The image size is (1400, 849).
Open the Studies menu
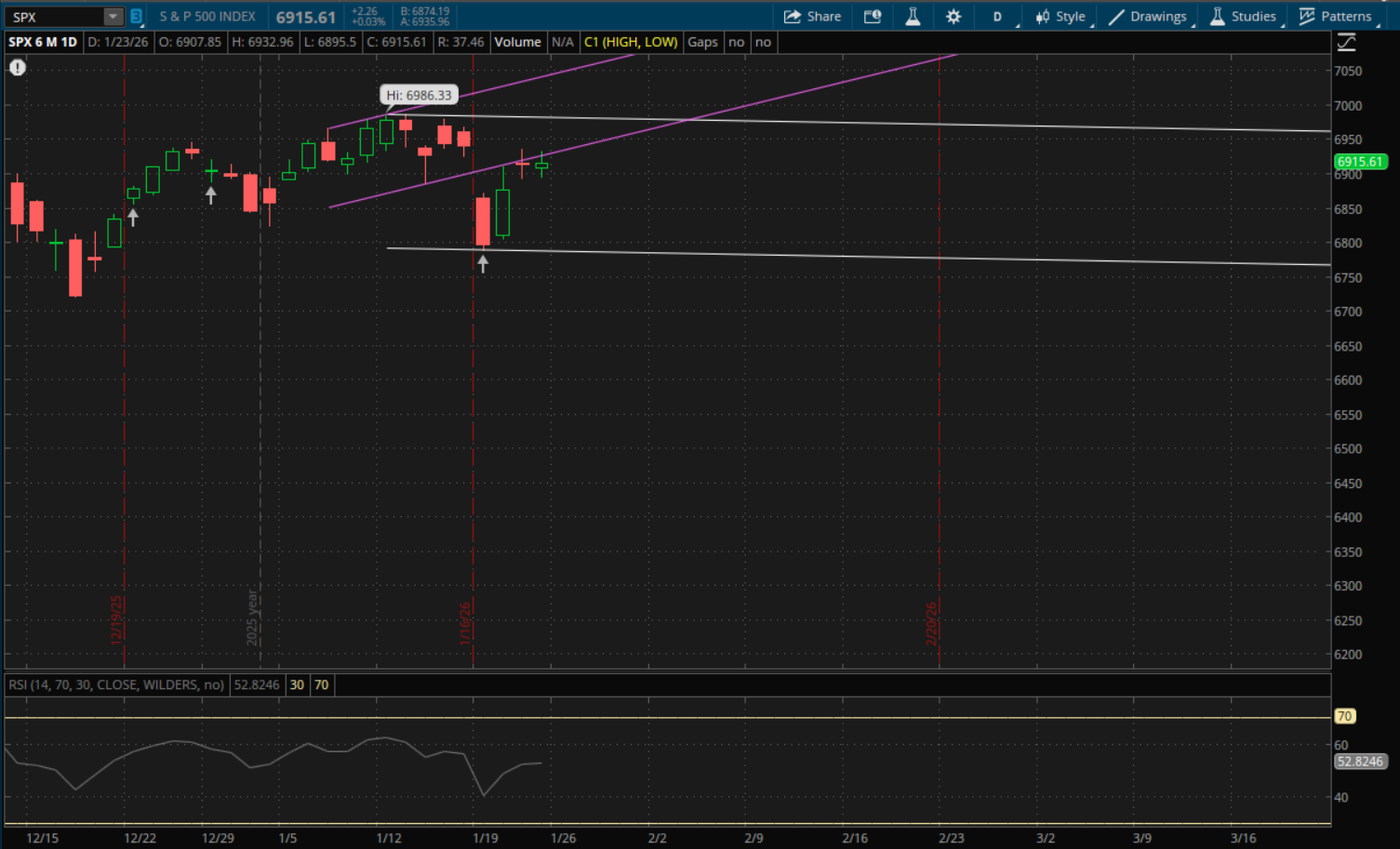(x=1243, y=17)
